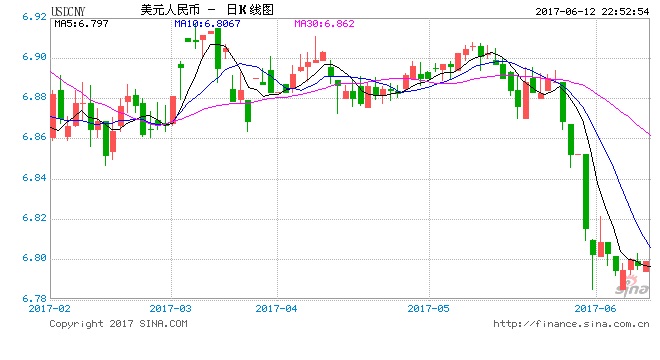The height and width of the screenshot is (360, 660).
Task: Click the 2017-04 date axis label
Action: (277, 309)
